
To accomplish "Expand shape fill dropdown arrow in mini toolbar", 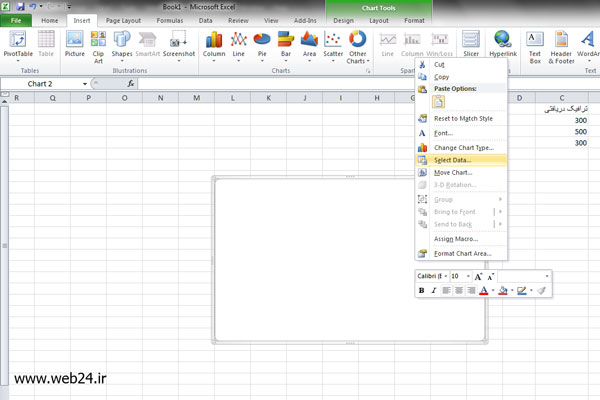I will [512, 291].
